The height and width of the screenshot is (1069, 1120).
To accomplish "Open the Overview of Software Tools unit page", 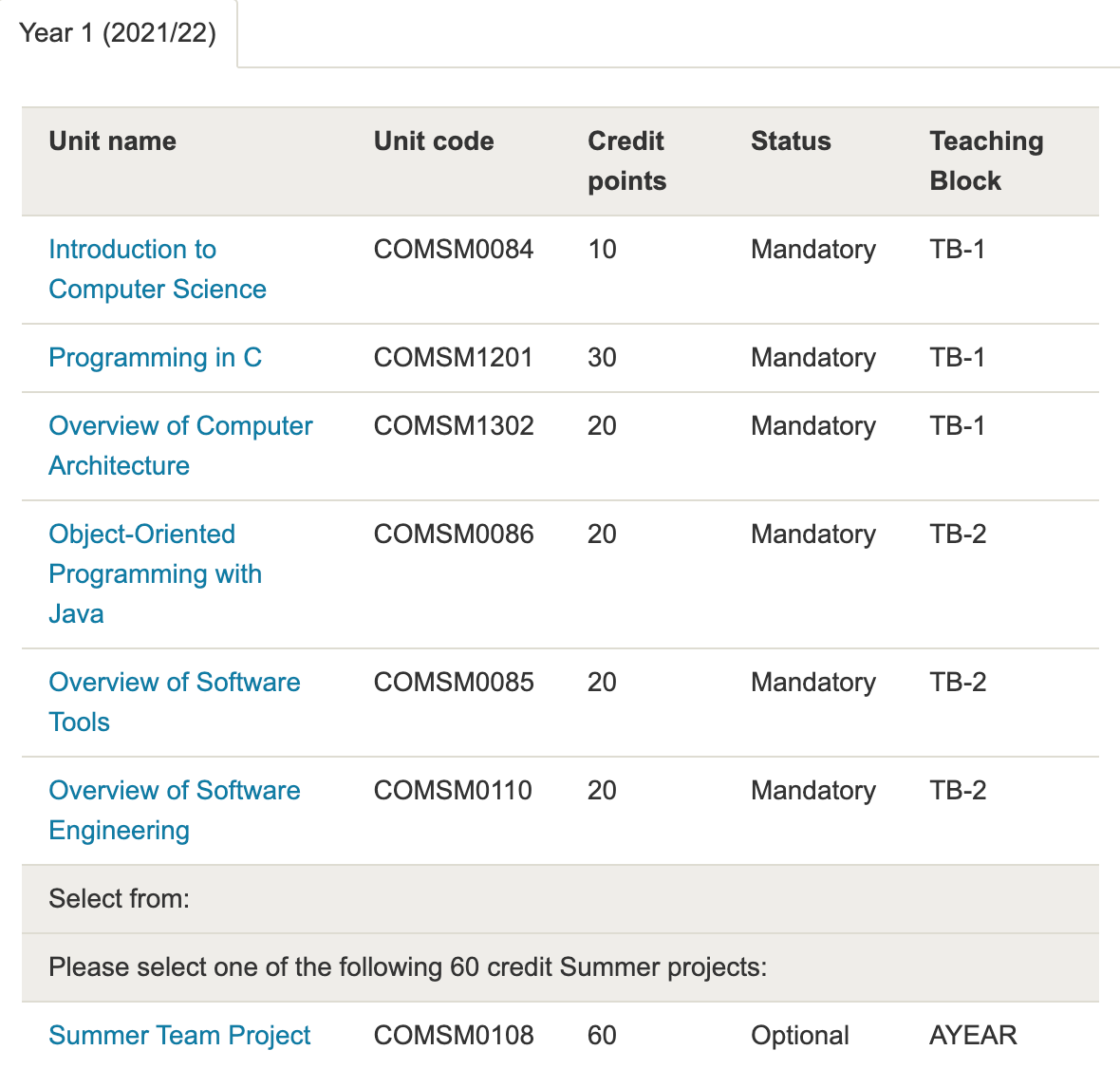I will click(x=174, y=702).
